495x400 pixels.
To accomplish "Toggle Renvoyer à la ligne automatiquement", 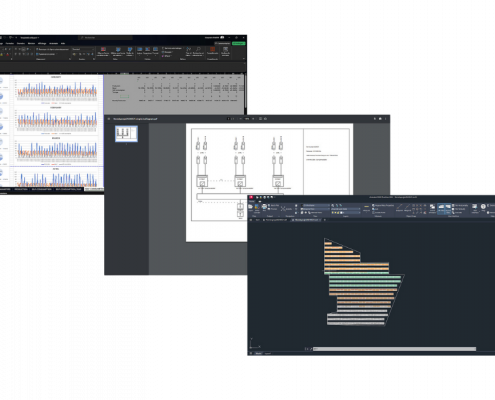I will coord(52,49).
